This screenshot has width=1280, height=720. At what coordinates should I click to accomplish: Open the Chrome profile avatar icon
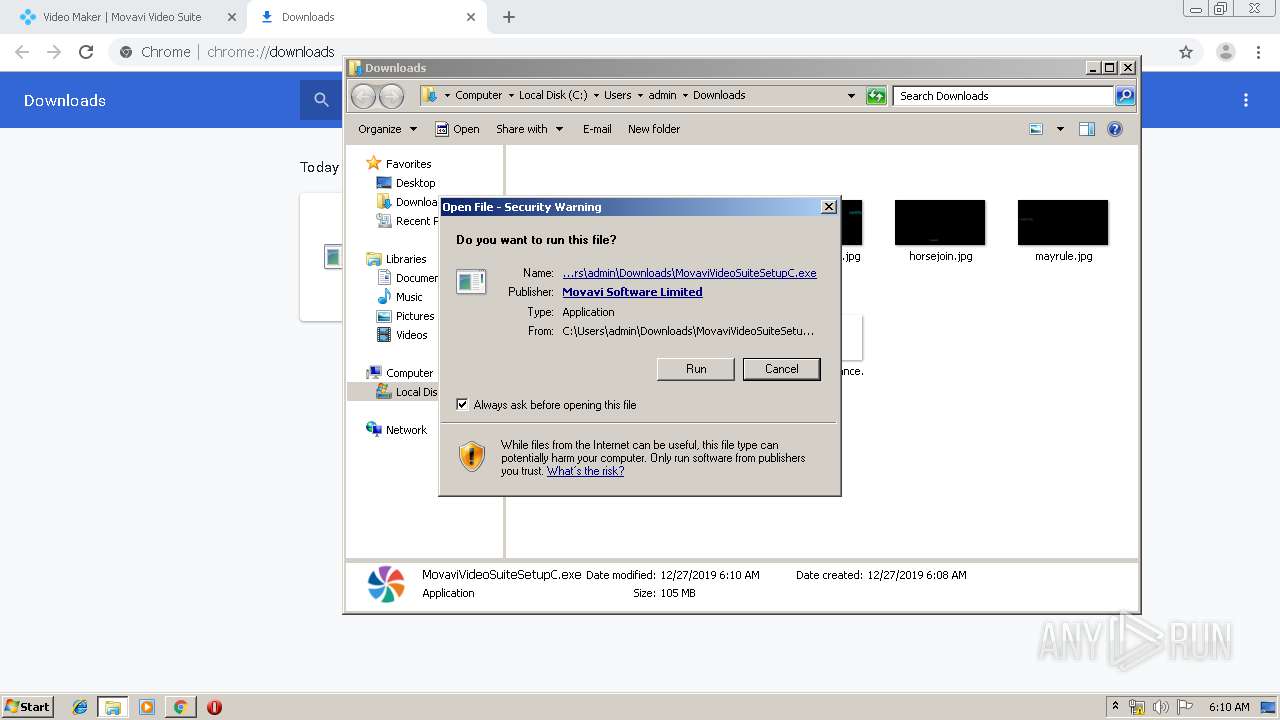pyautogui.click(x=1225, y=52)
